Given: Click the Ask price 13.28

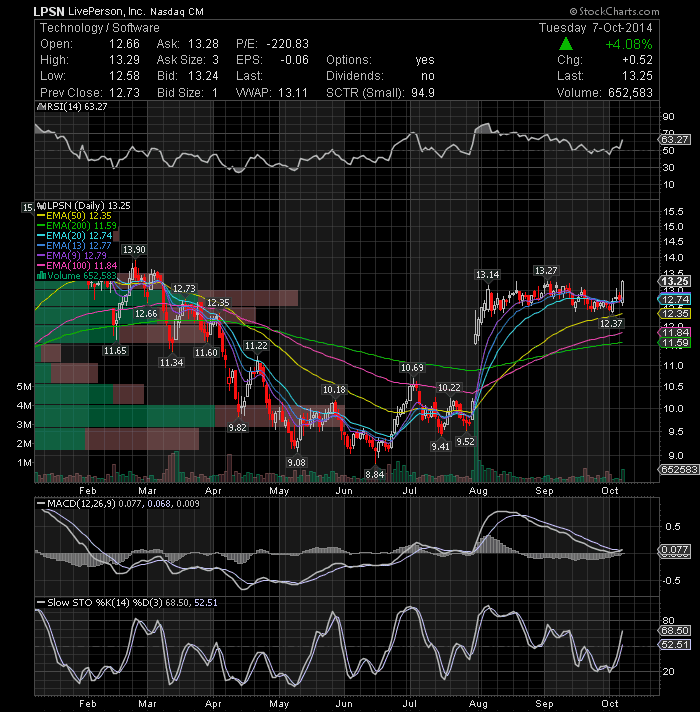Looking at the screenshot, I should (x=203, y=44).
